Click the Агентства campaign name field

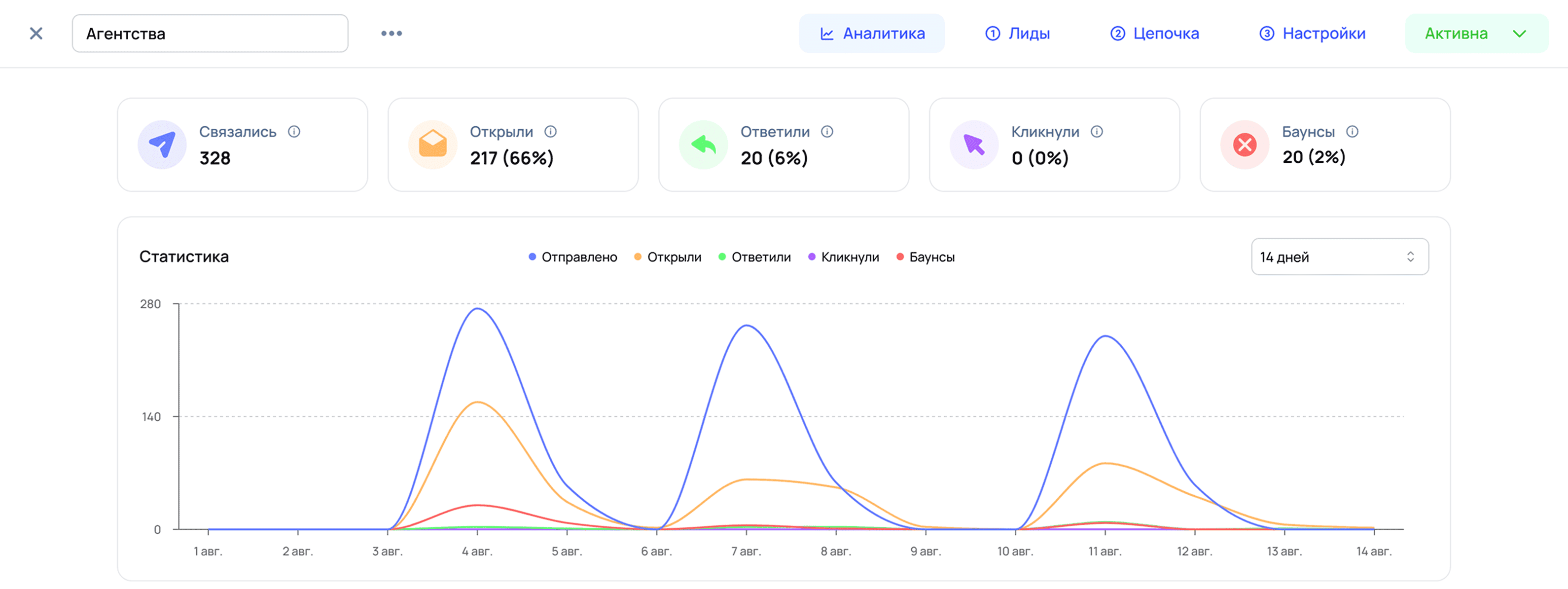point(210,34)
